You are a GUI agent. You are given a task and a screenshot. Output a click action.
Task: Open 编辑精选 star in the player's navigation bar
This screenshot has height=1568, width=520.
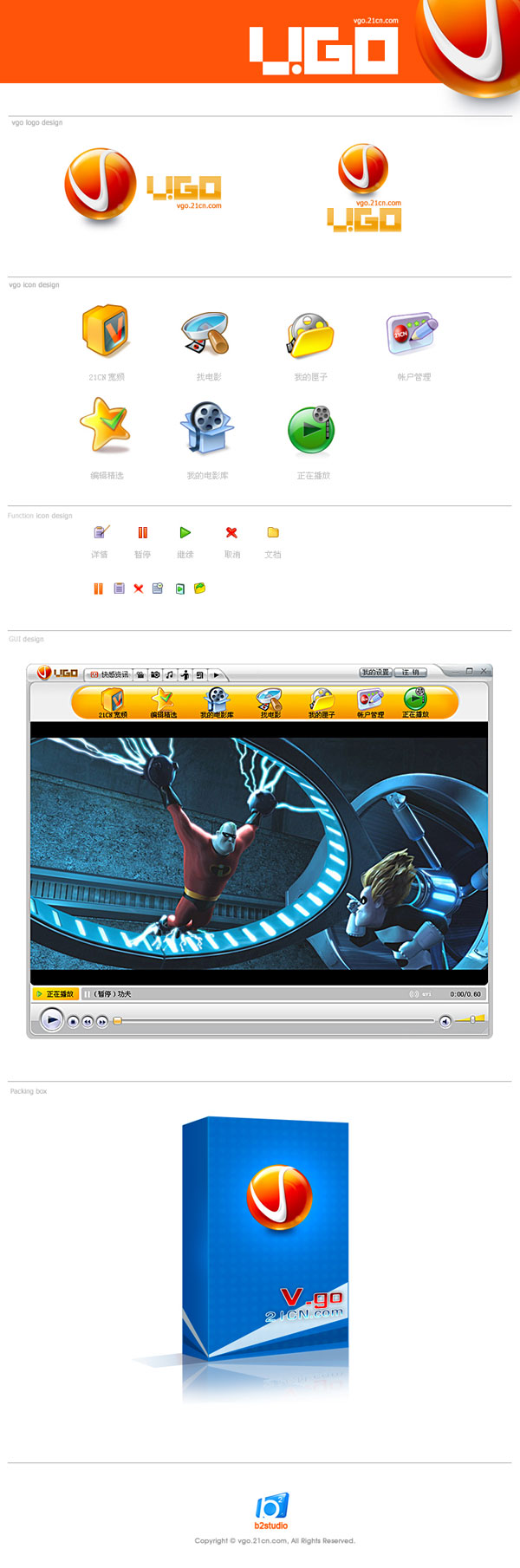tap(163, 702)
